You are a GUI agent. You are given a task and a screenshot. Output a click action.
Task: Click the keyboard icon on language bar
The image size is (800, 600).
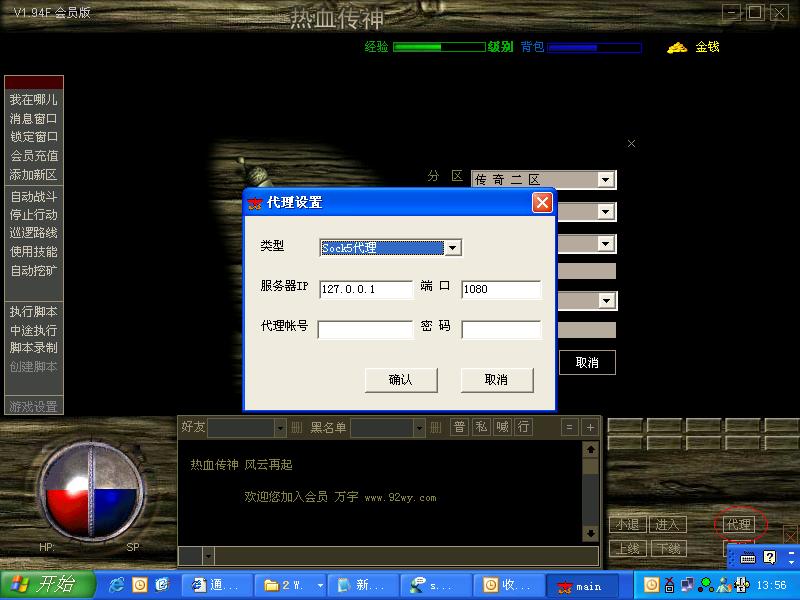tap(748, 558)
